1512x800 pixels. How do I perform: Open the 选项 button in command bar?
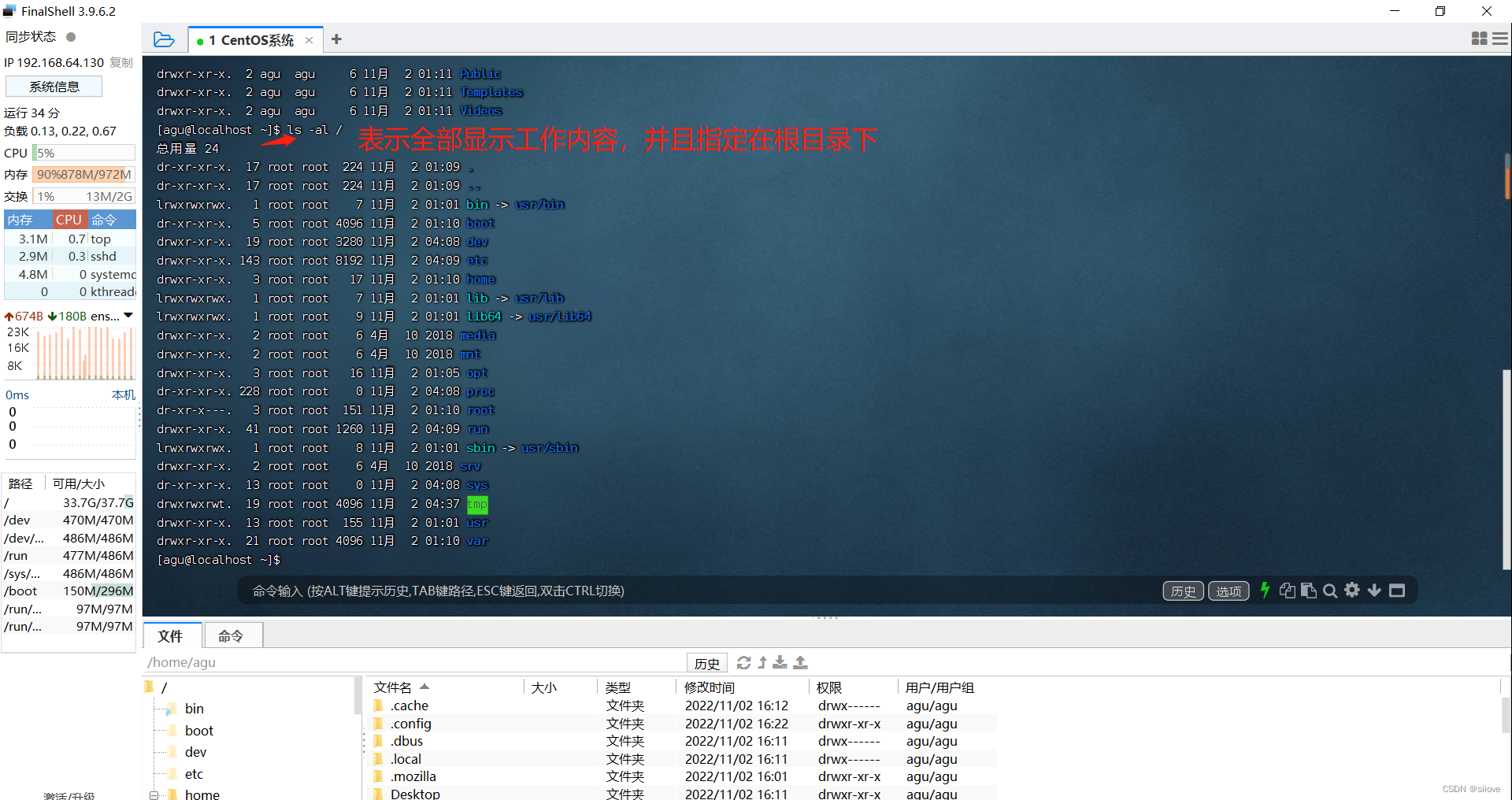[x=1228, y=591]
